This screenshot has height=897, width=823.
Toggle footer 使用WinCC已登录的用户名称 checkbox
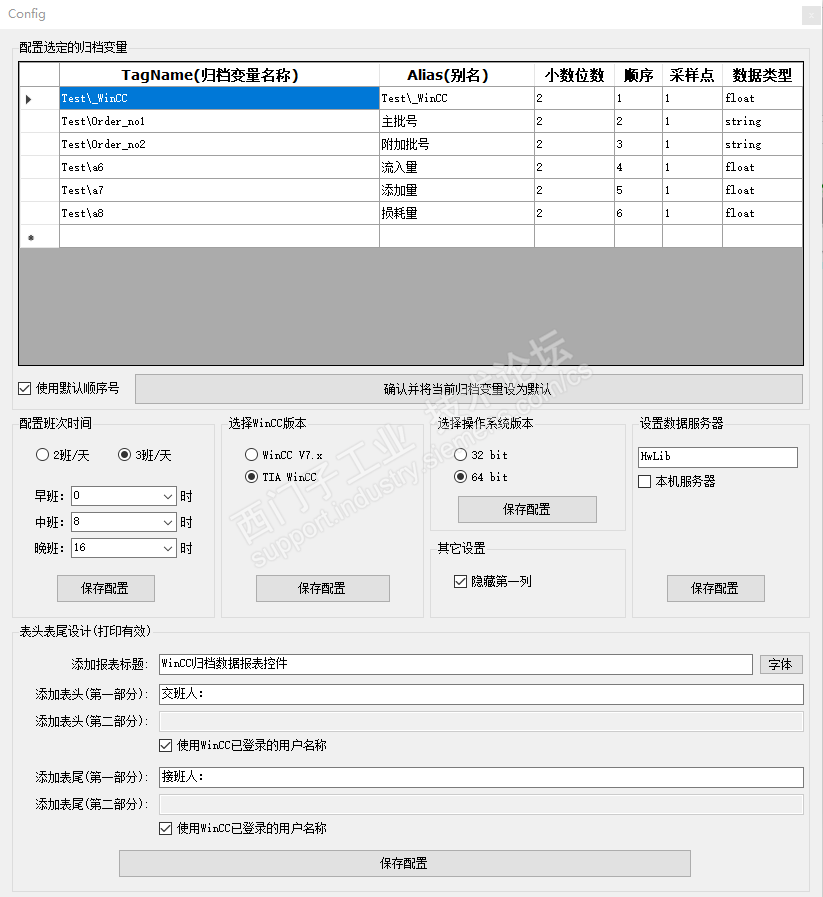(x=165, y=828)
